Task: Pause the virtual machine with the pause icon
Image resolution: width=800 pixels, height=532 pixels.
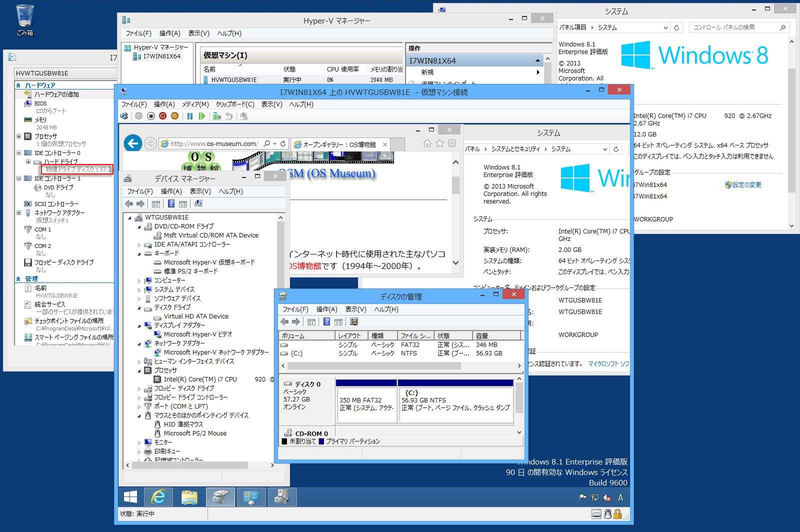Action: click(190, 116)
